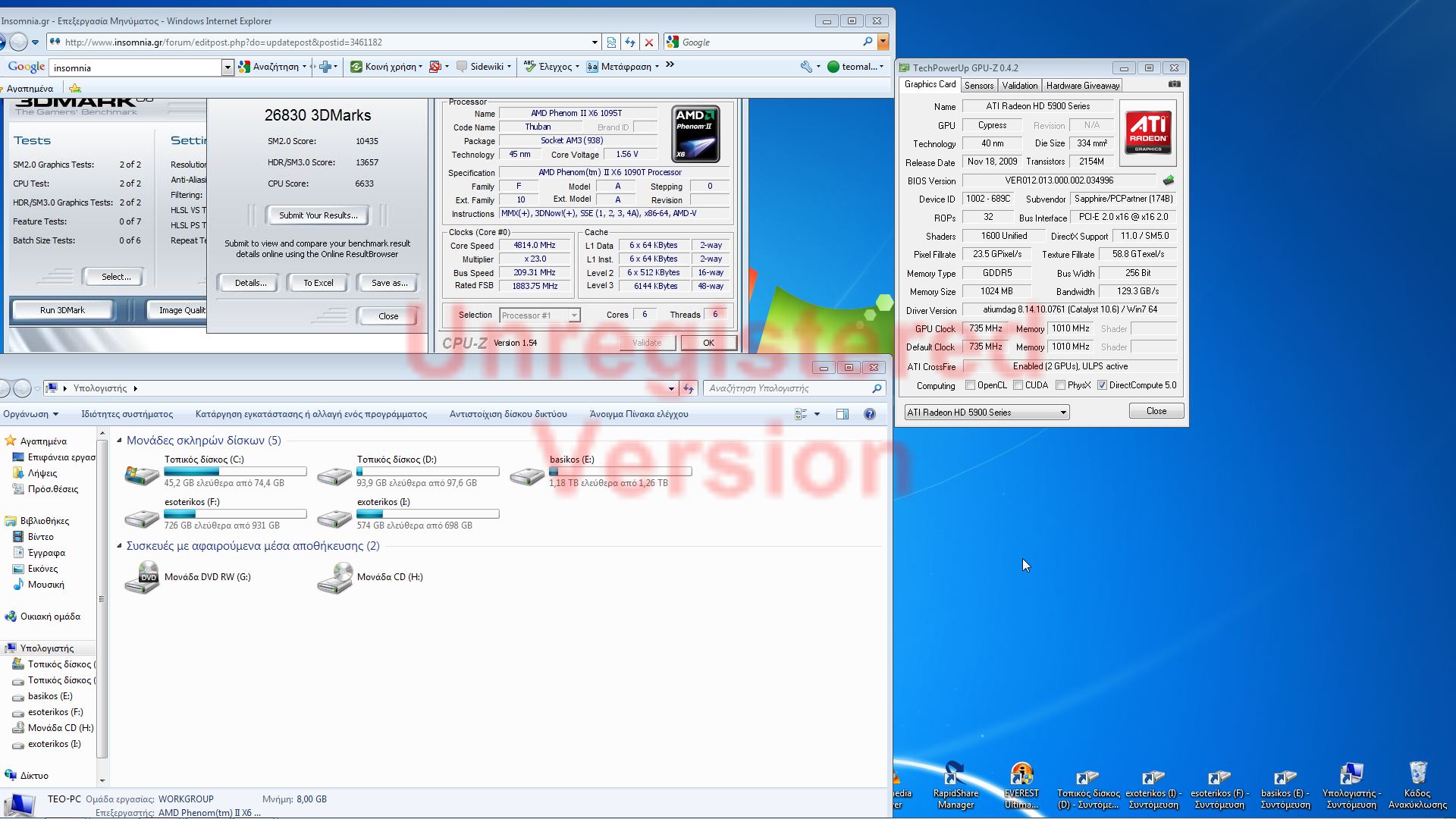Click the AMD Phenom II logo in CPU-Z
This screenshot has height=819, width=1456.
tap(695, 134)
